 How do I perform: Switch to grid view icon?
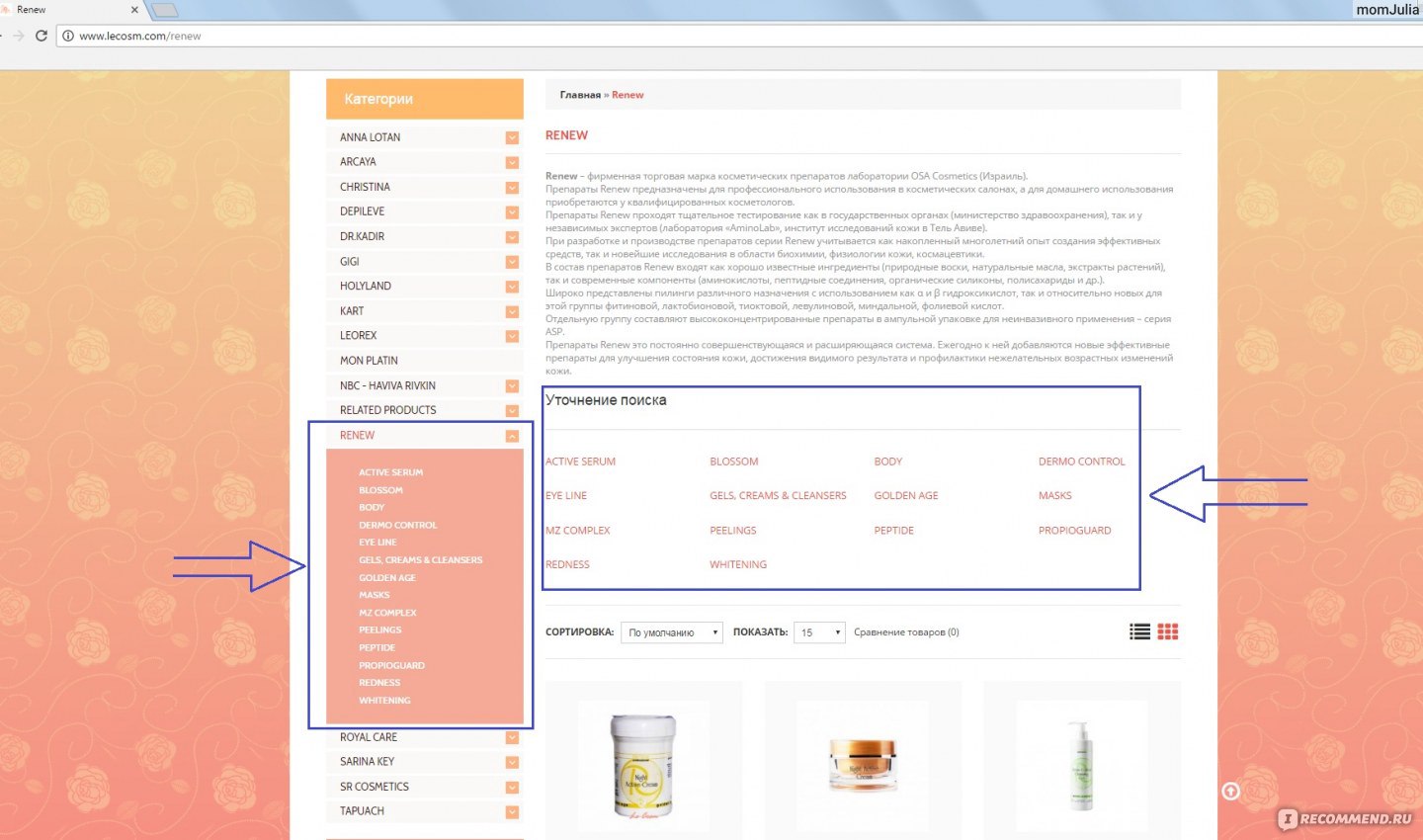1168,631
